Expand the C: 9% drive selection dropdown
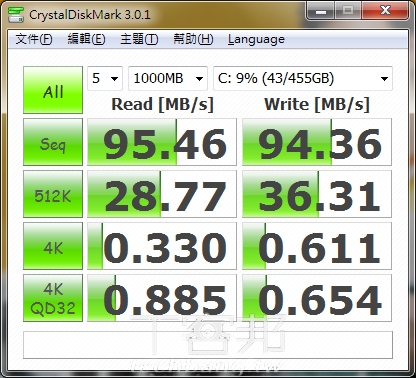416x378 pixels. pos(303,79)
